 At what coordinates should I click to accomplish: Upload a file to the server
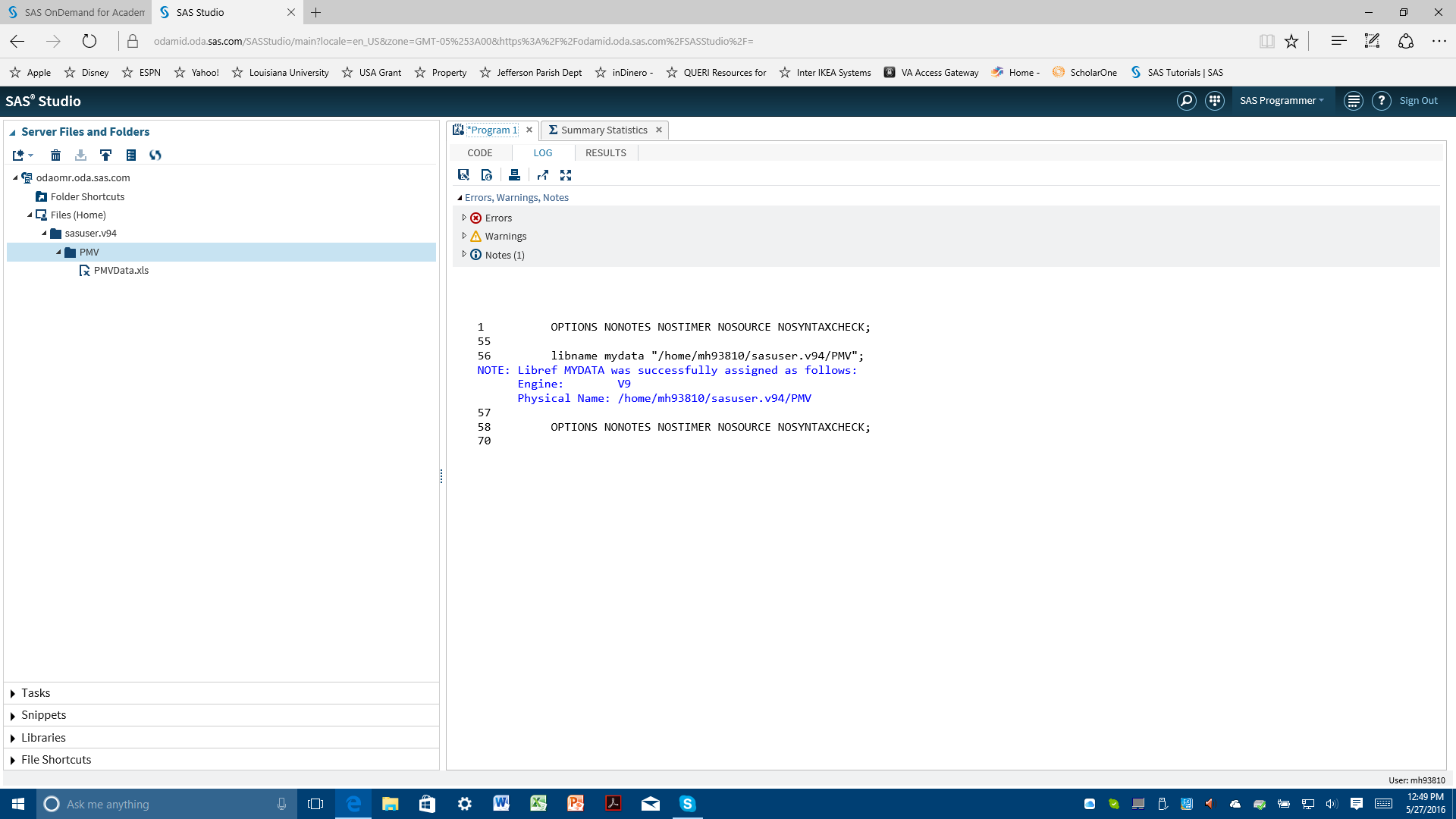tap(105, 155)
